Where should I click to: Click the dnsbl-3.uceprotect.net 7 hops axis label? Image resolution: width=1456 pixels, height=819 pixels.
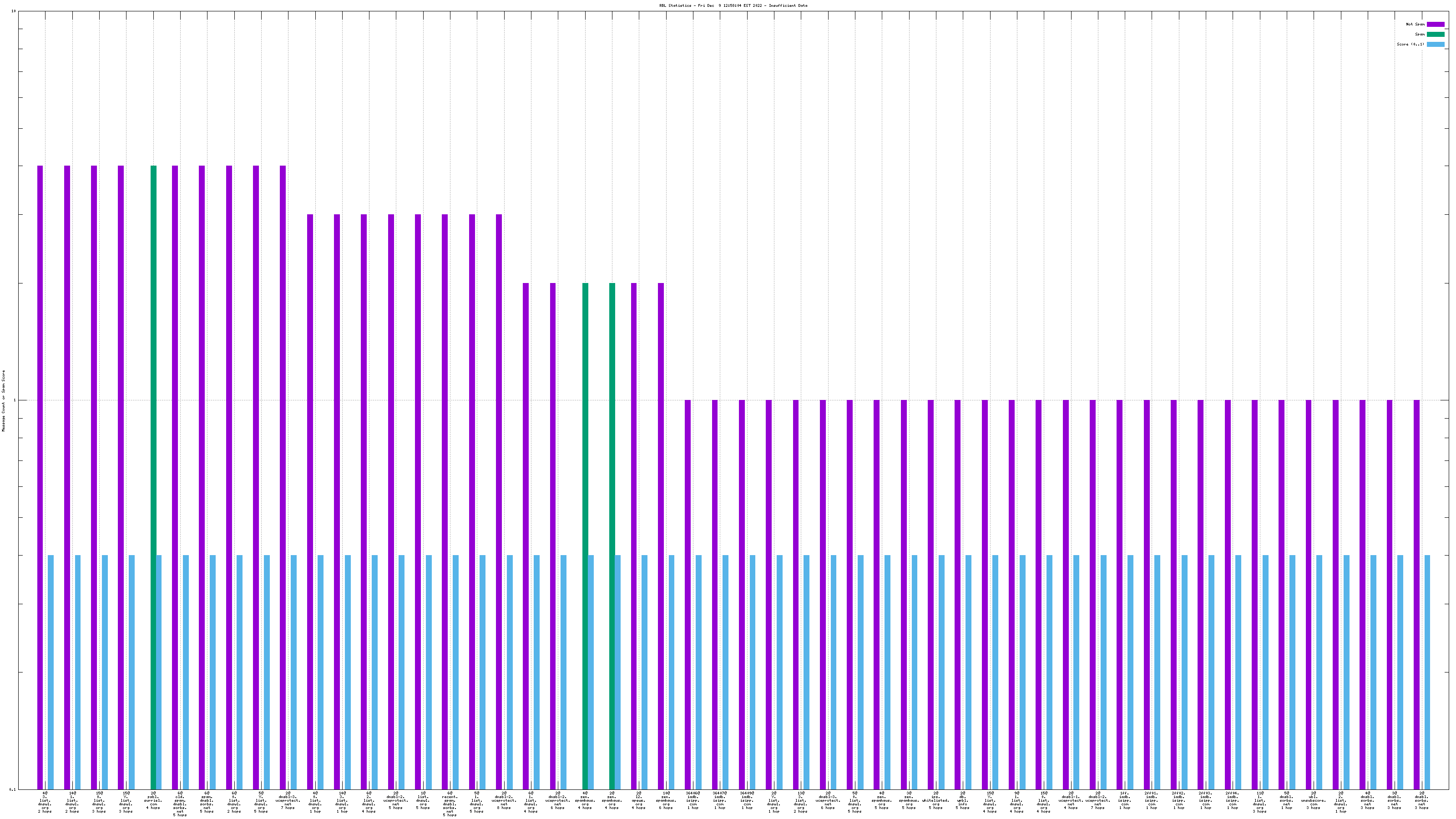click(288, 800)
